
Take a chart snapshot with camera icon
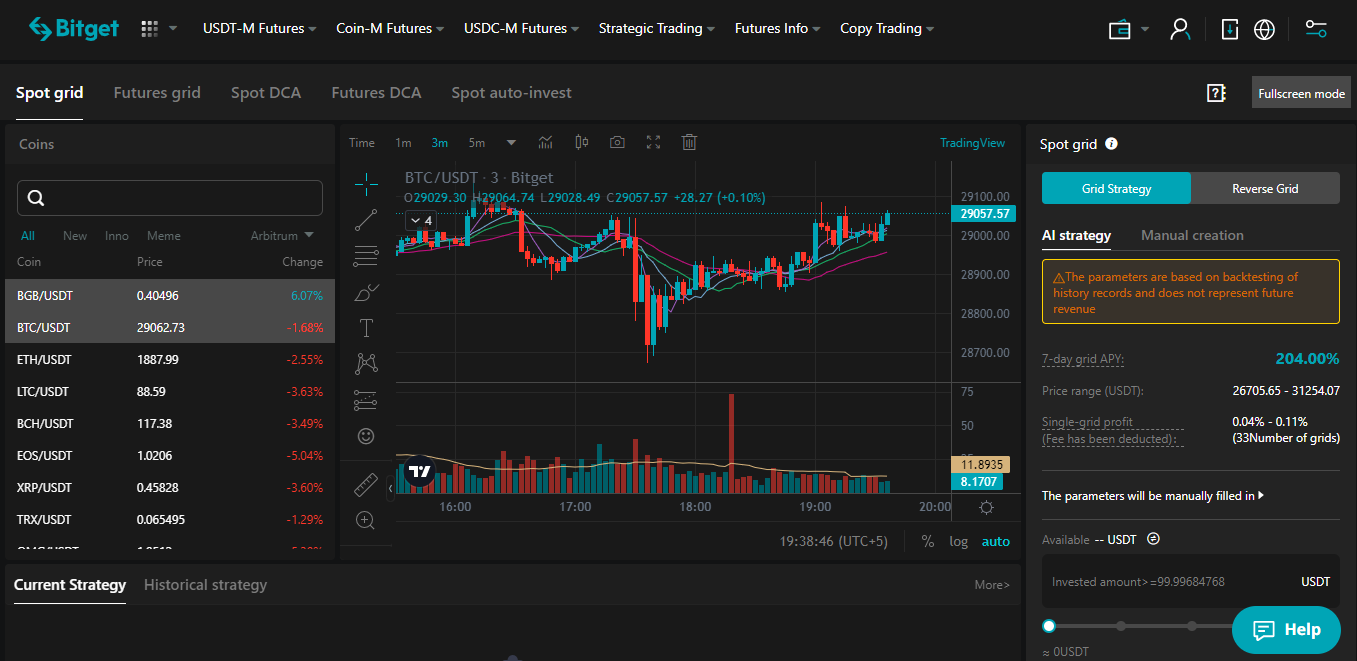pos(618,142)
